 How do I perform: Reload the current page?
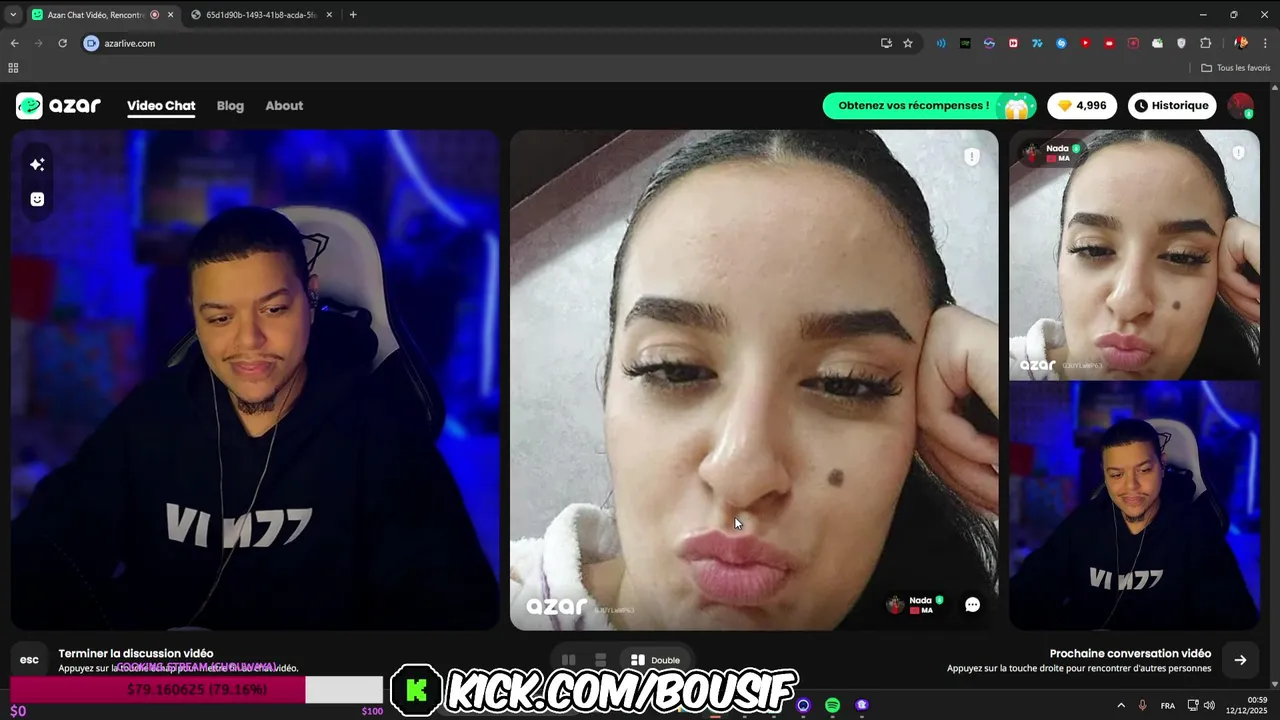(62, 43)
